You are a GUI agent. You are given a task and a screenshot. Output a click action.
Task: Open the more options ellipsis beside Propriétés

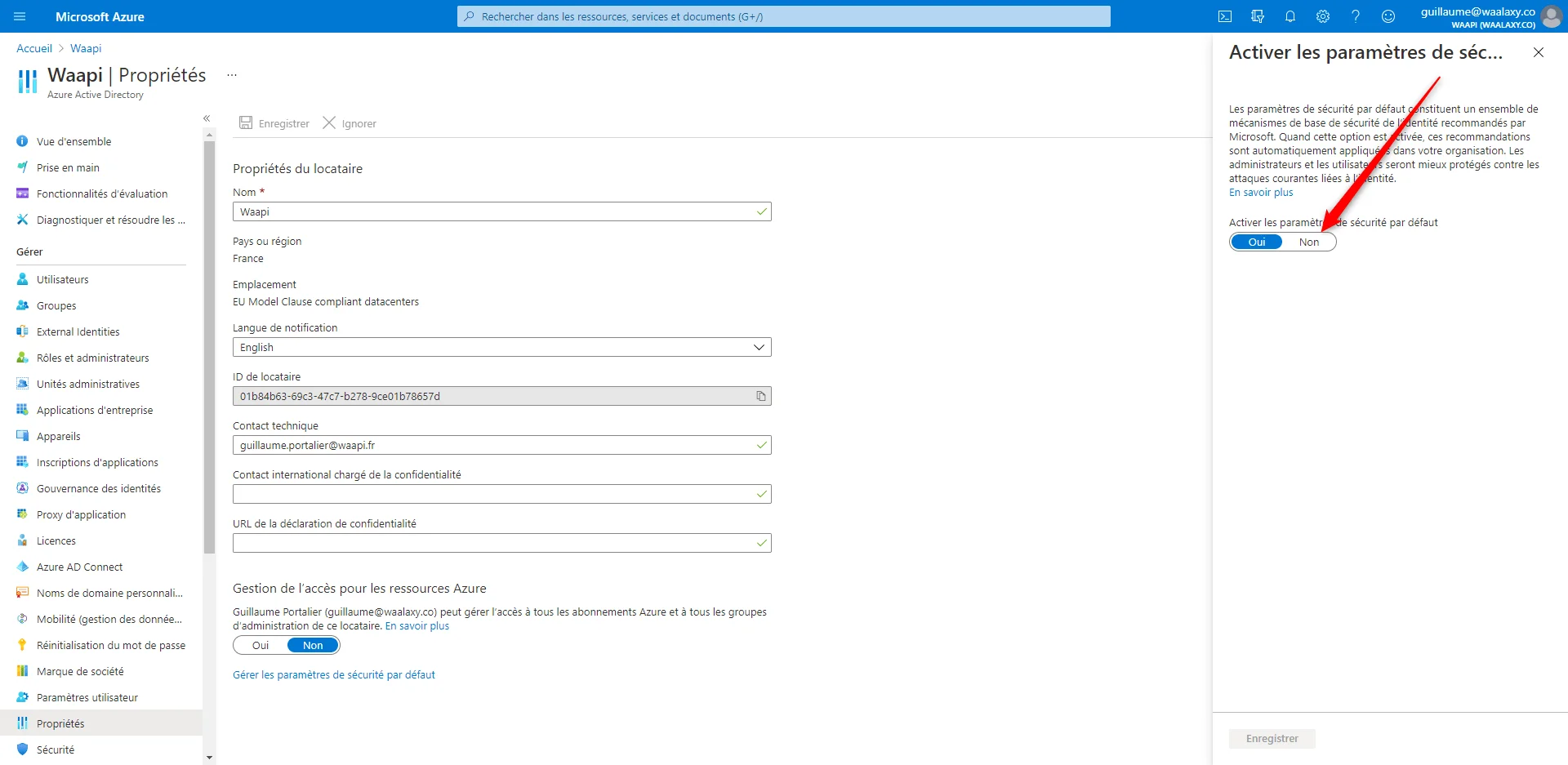click(232, 75)
